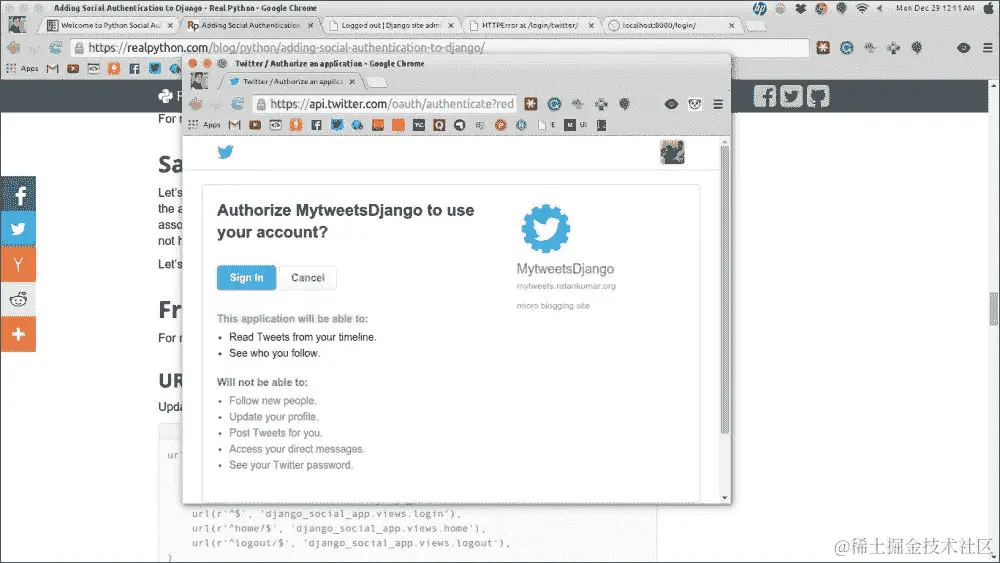The image size is (1000, 563).
Task: Switch to Welcome to Python Social Auth tab
Action: coord(110,26)
